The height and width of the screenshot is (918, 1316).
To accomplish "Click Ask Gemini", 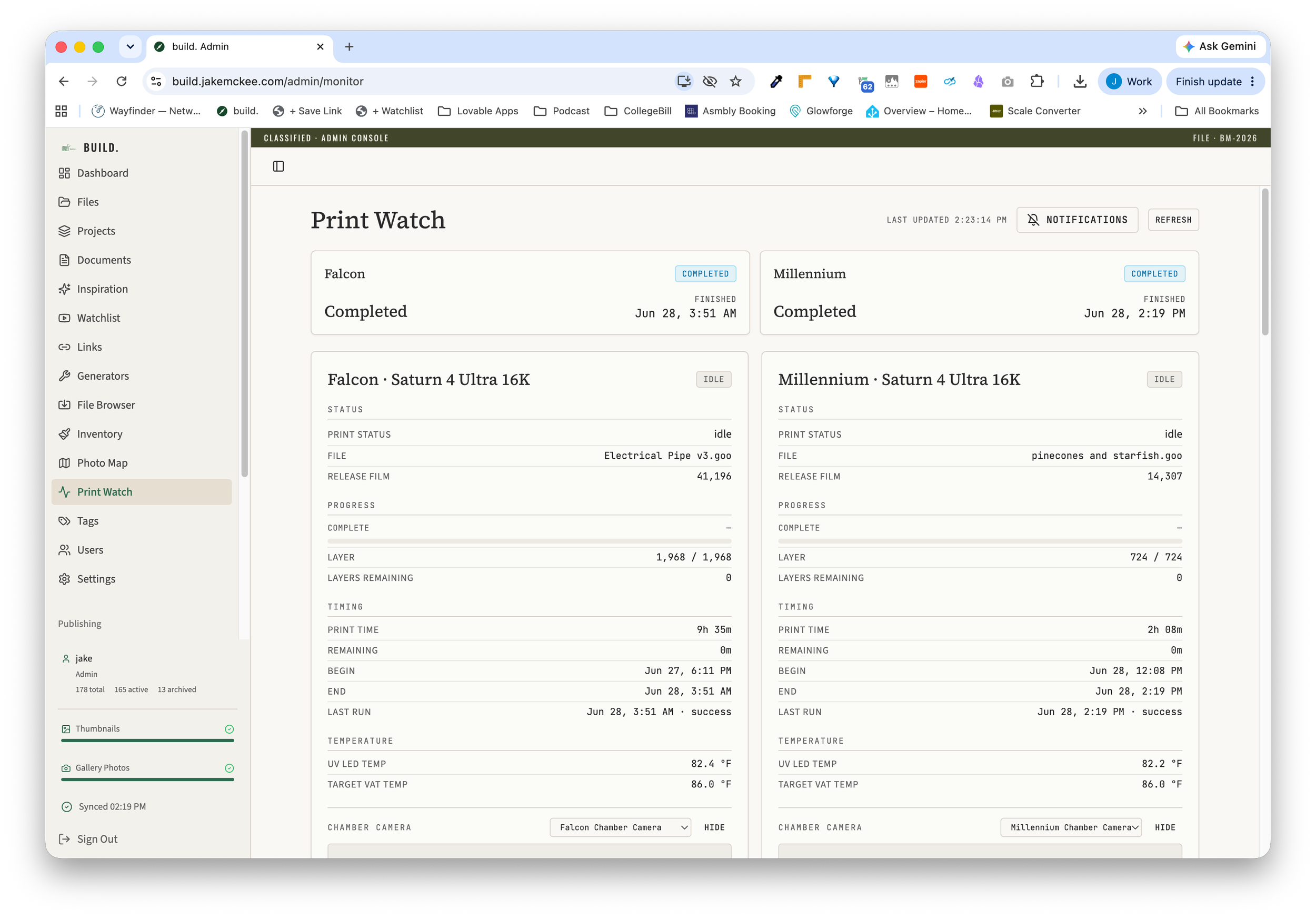I will click(x=1220, y=46).
